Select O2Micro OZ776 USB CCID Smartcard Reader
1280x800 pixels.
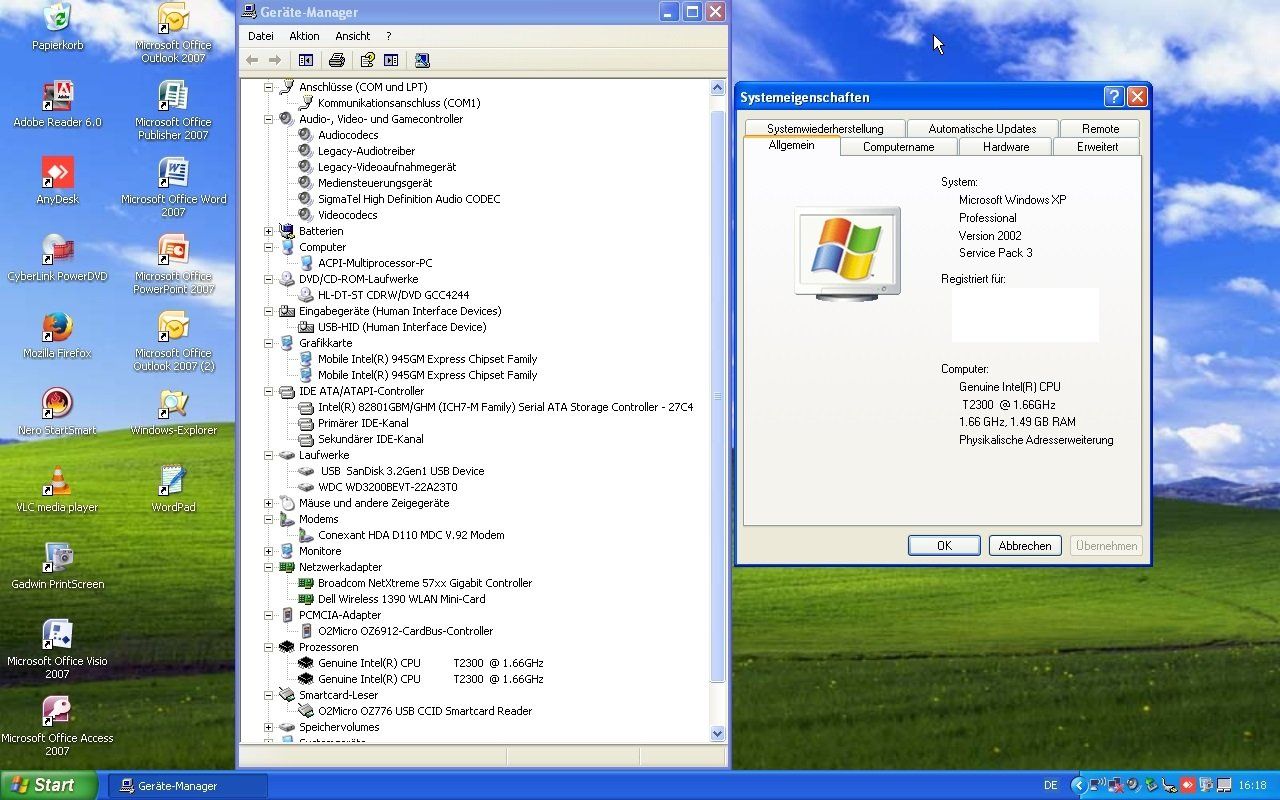coord(425,711)
